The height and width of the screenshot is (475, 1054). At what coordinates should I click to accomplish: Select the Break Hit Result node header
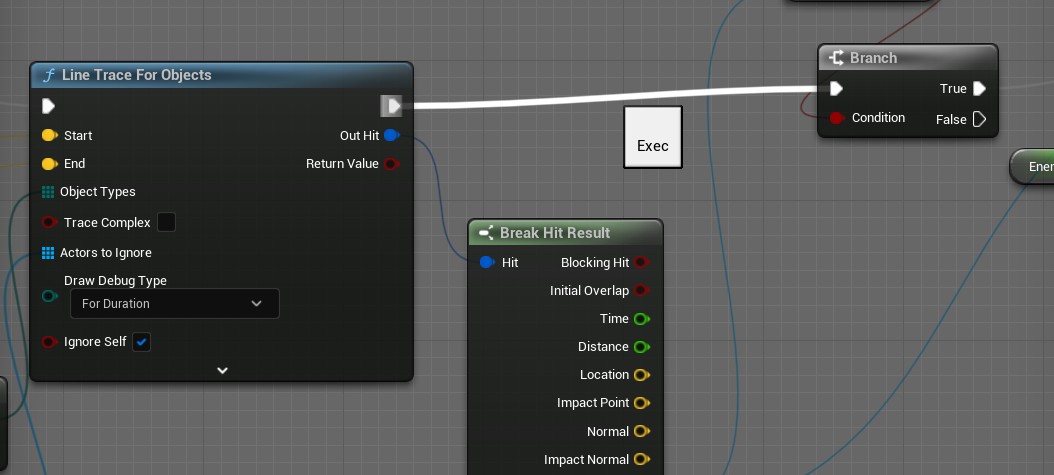(555, 233)
